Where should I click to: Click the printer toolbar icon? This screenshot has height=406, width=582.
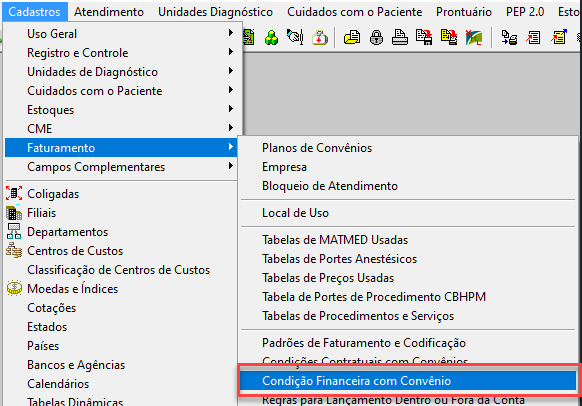tap(400, 37)
